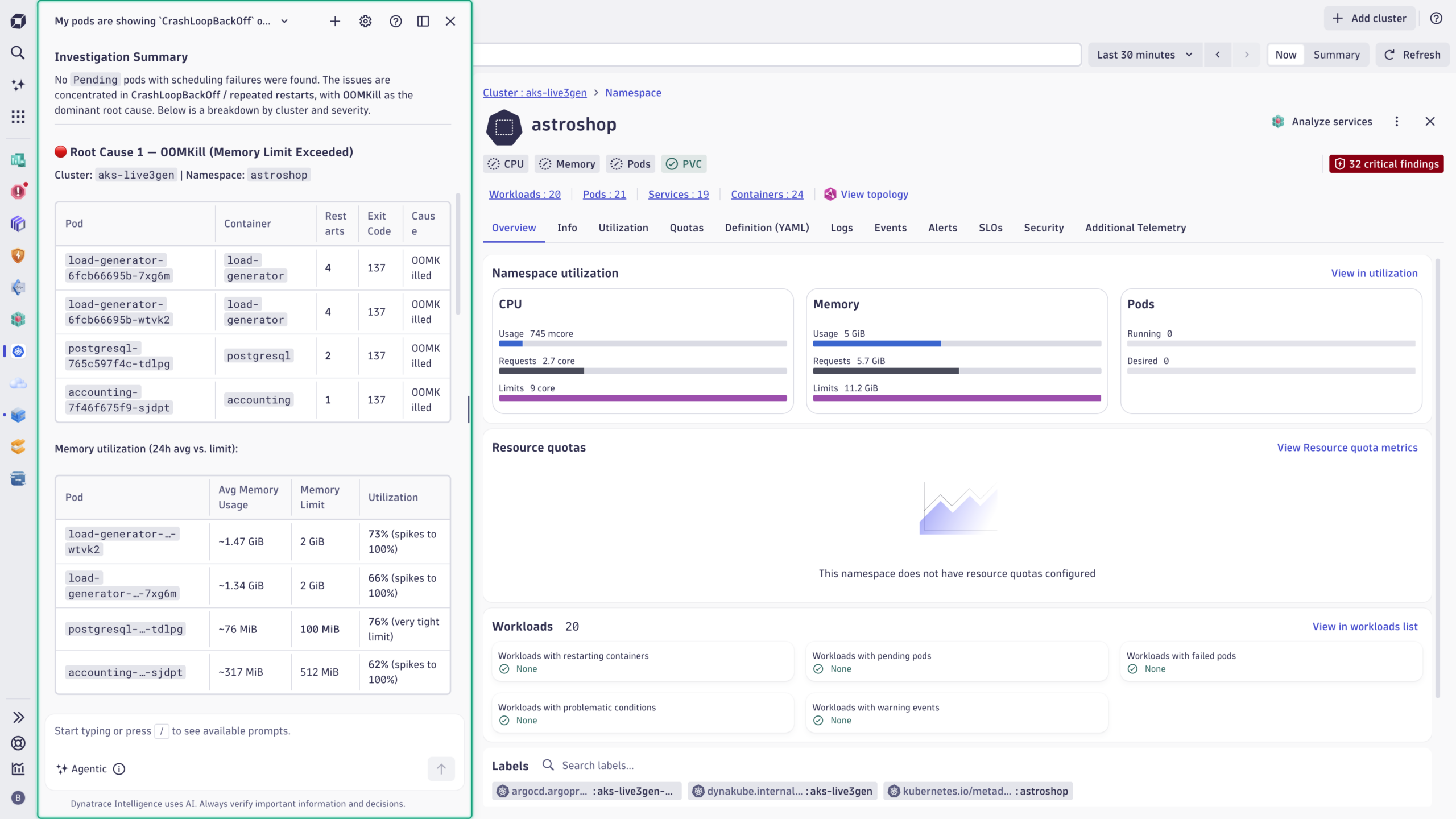Switch to the Definition (YAML) tab
Viewport: 1456px width, 819px height.
(767, 228)
